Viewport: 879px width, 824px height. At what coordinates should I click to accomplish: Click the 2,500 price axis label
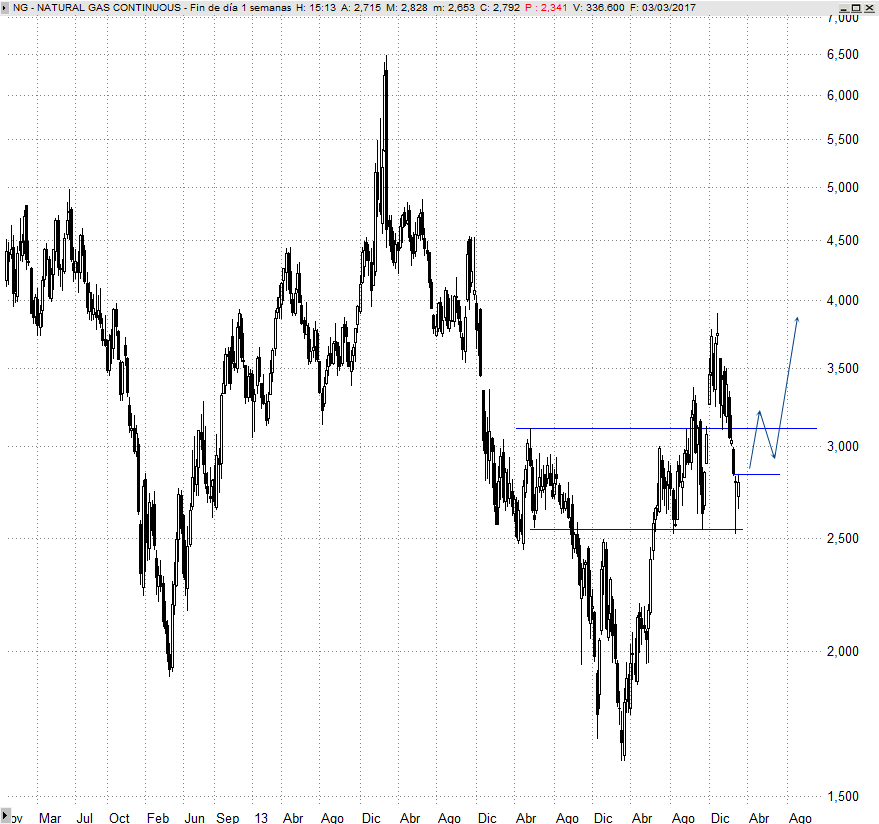(843, 538)
